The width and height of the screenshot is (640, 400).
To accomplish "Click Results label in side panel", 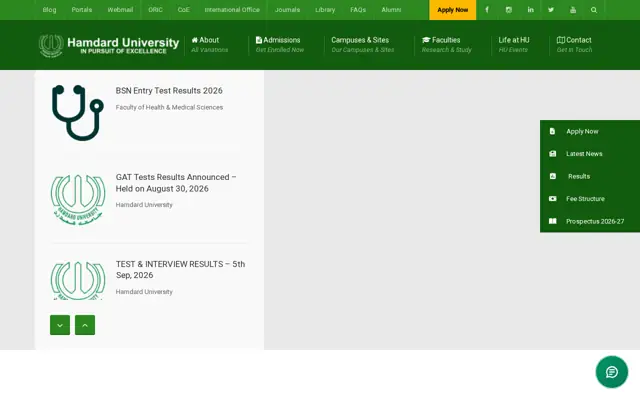I will click(579, 176).
